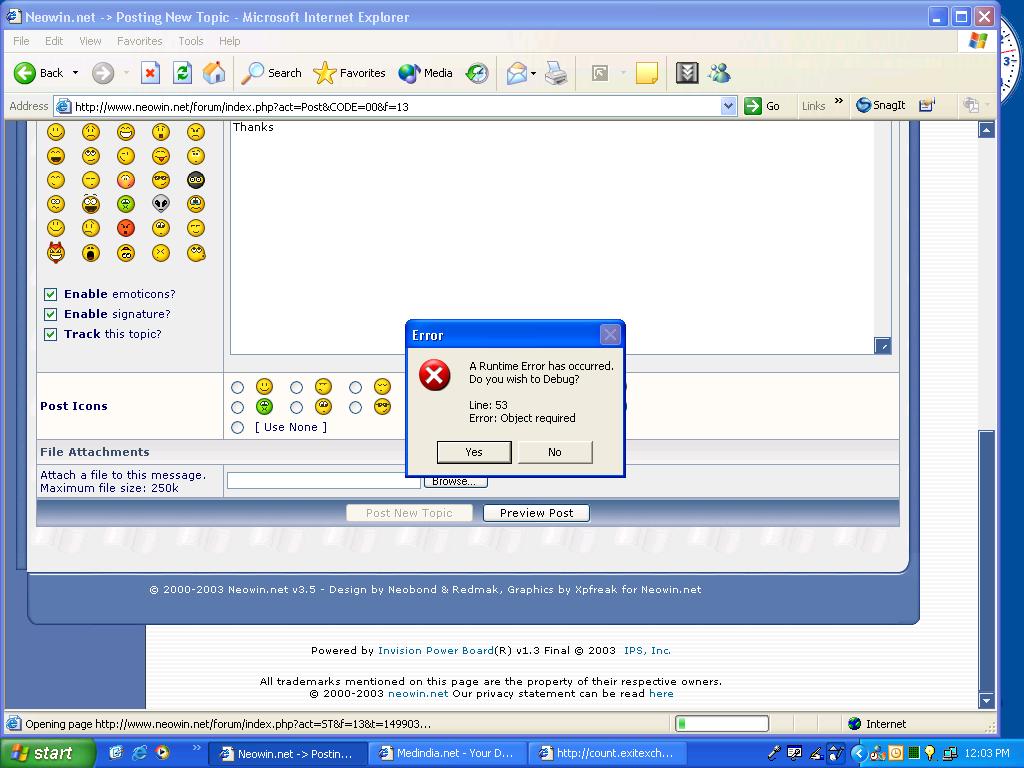1024x768 pixels.
Task: Open the privacy statement here link
Action: click(x=661, y=694)
